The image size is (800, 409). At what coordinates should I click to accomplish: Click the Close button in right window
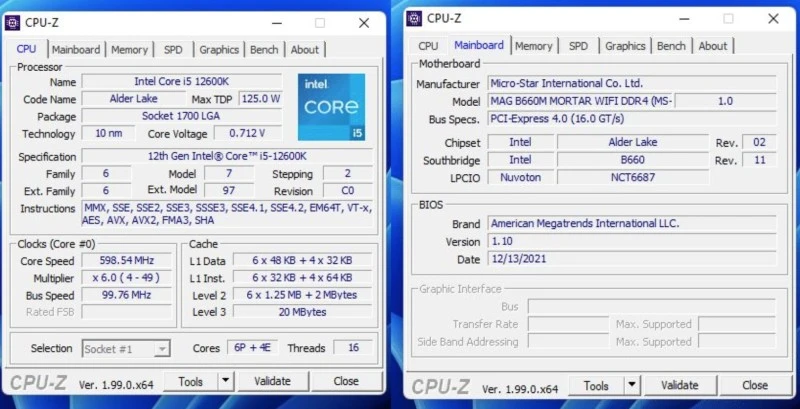[755, 385]
